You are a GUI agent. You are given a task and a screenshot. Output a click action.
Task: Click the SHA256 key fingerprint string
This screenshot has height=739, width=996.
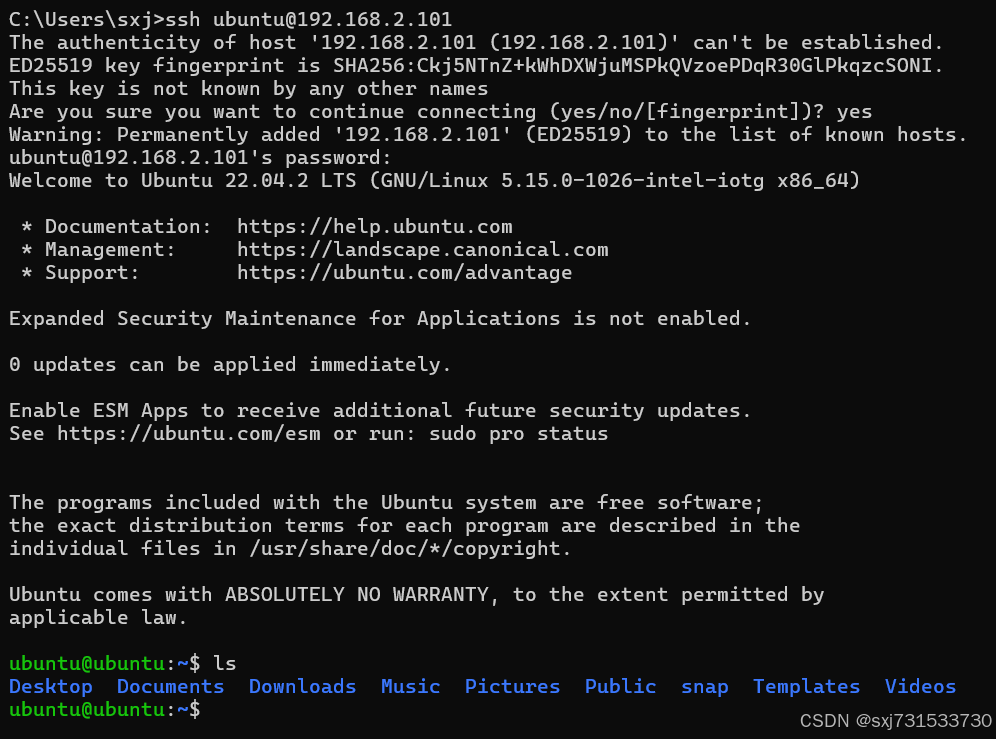pyautogui.click(x=638, y=66)
